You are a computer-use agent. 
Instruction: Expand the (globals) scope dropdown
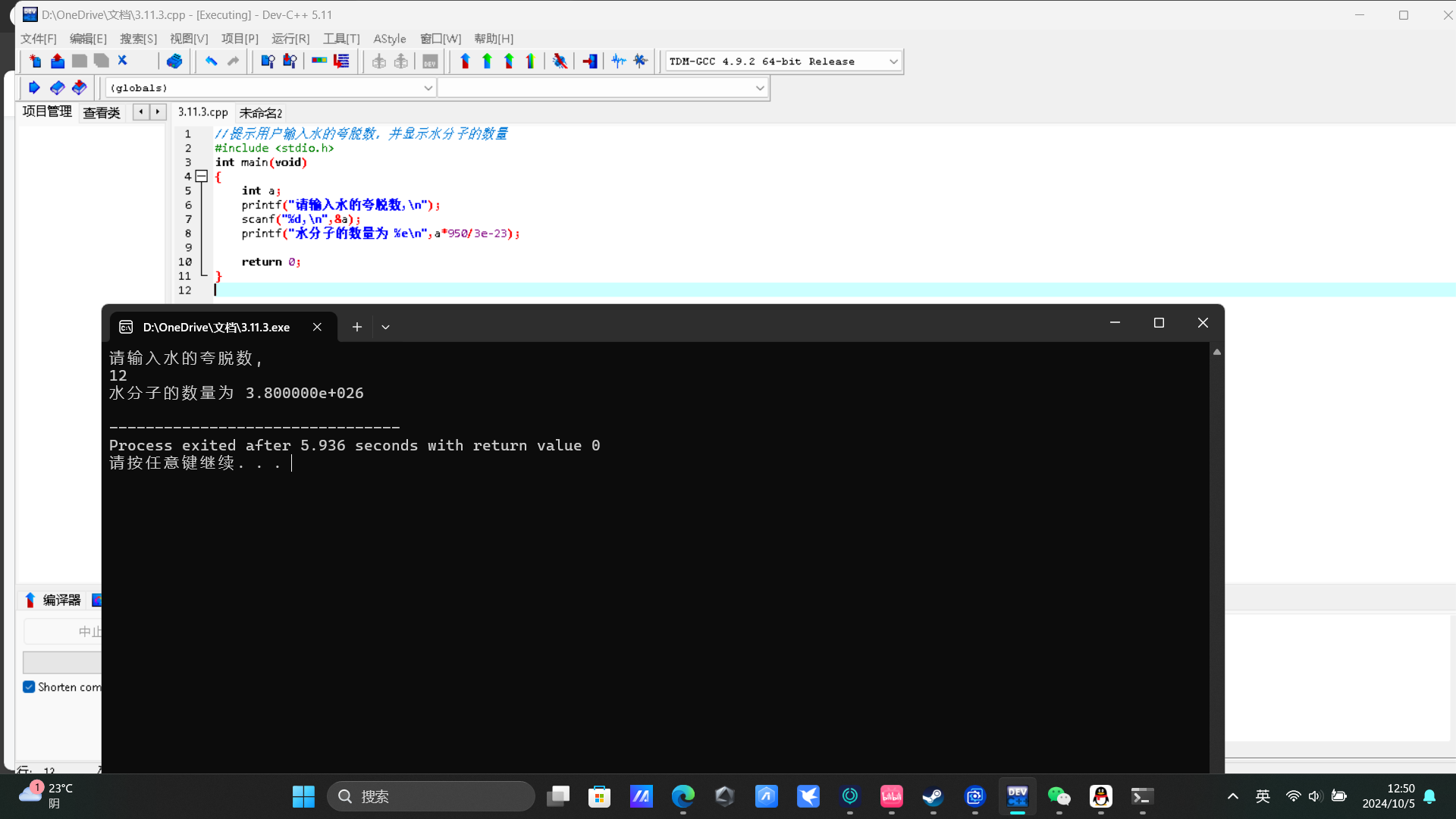click(x=428, y=88)
